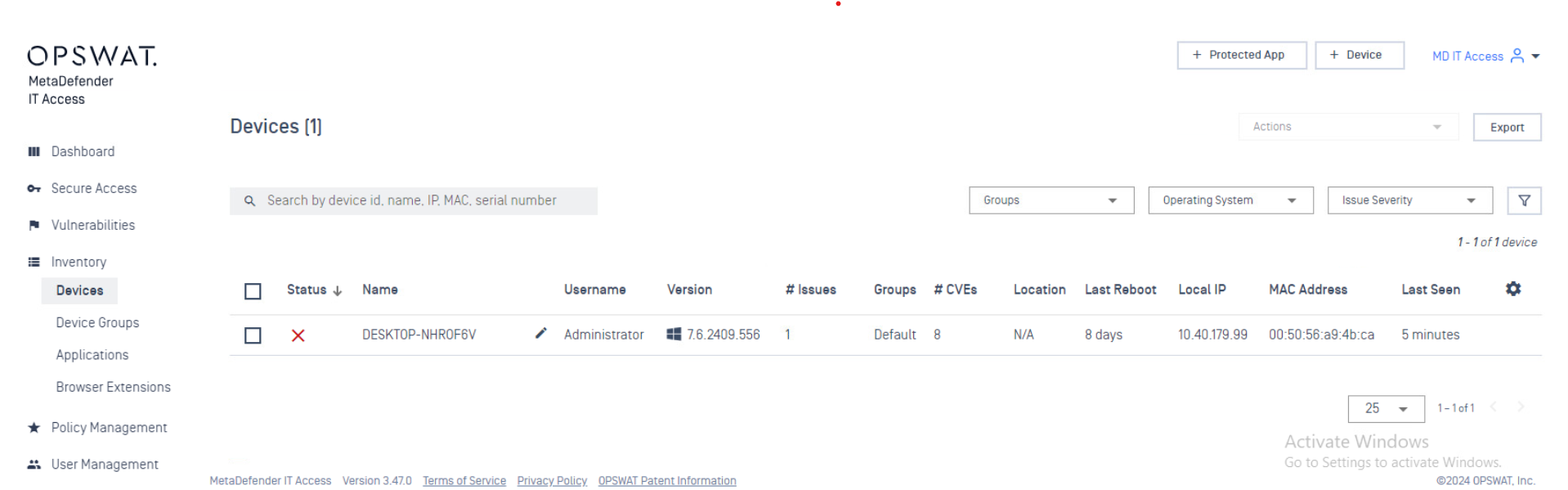Click the issues count 1 link
The image size is (1568, 490).
(787, 335)
